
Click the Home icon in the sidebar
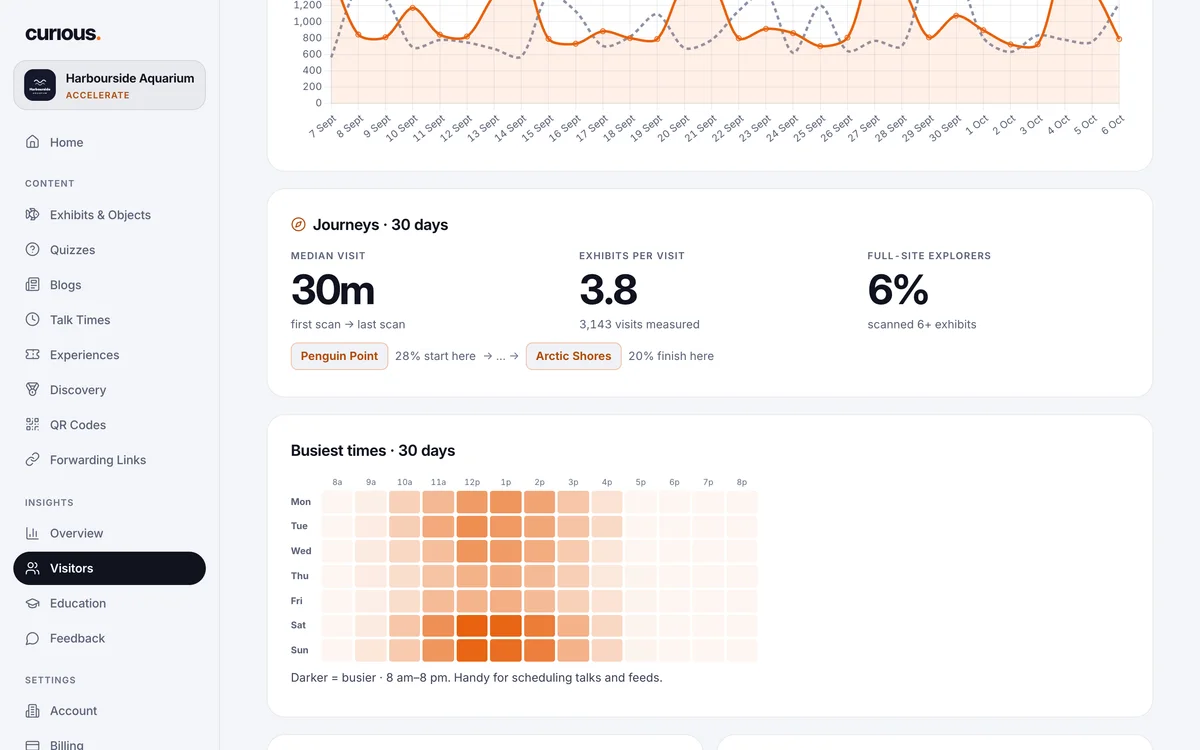coord(33,142)
